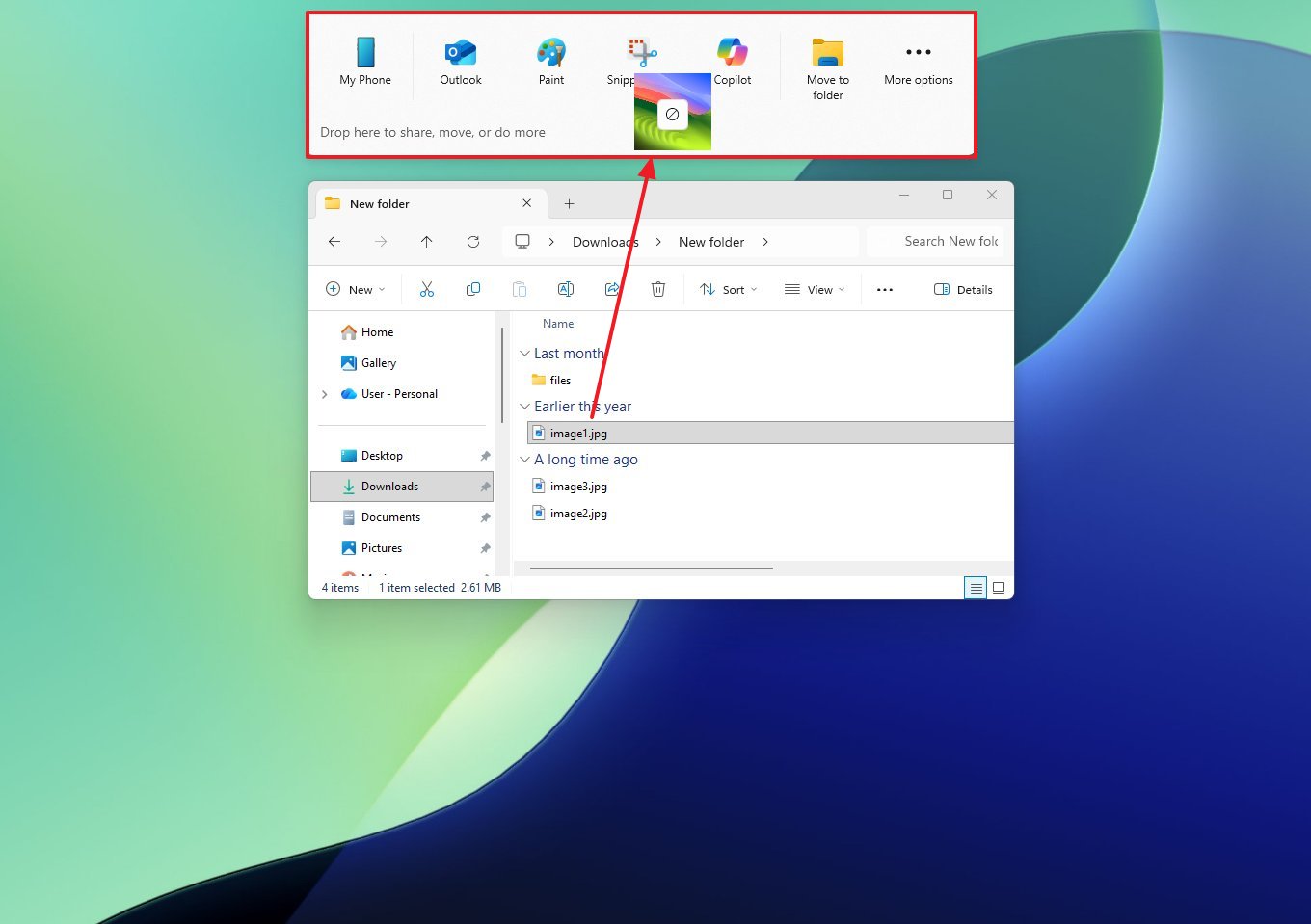Screen dimensions: 1311x924
Task: Cut image1.jpg using the scissors toolbar icon
Action: pos(427,289)
